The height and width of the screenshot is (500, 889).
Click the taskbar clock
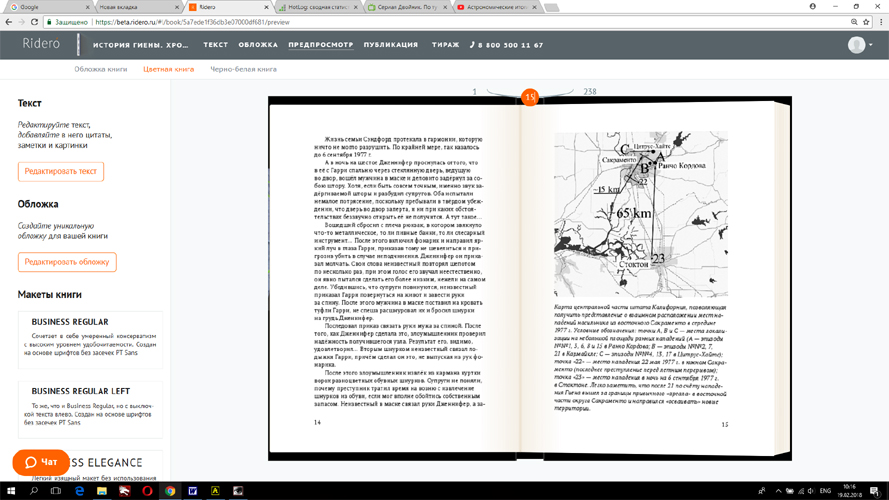tap(849, 491)
